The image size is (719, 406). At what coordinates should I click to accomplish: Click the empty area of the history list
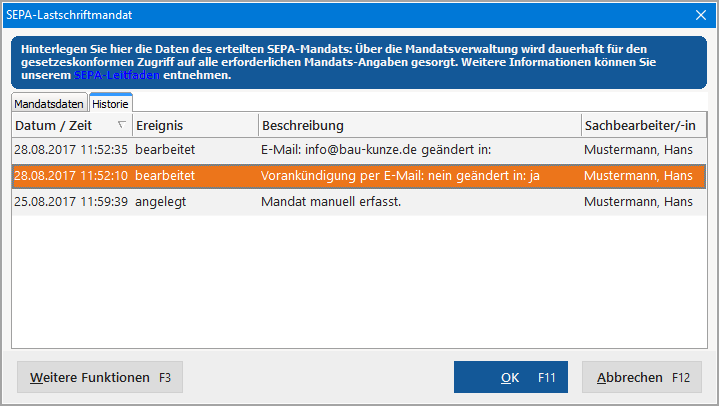click(x=359, y=282)
